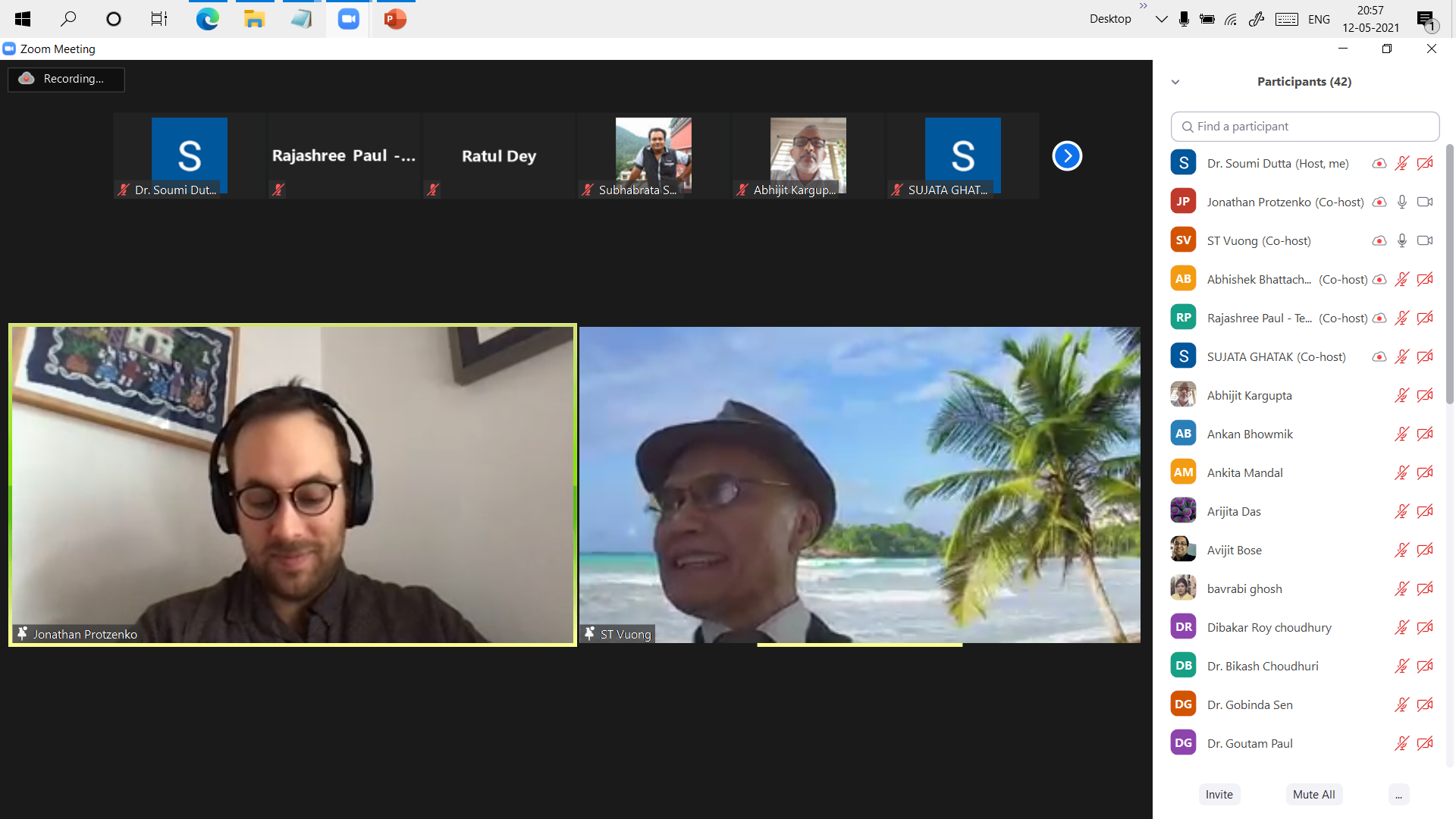Click the Mute All button
This screenshot has width=1456, height=819.
(1313, 795)
